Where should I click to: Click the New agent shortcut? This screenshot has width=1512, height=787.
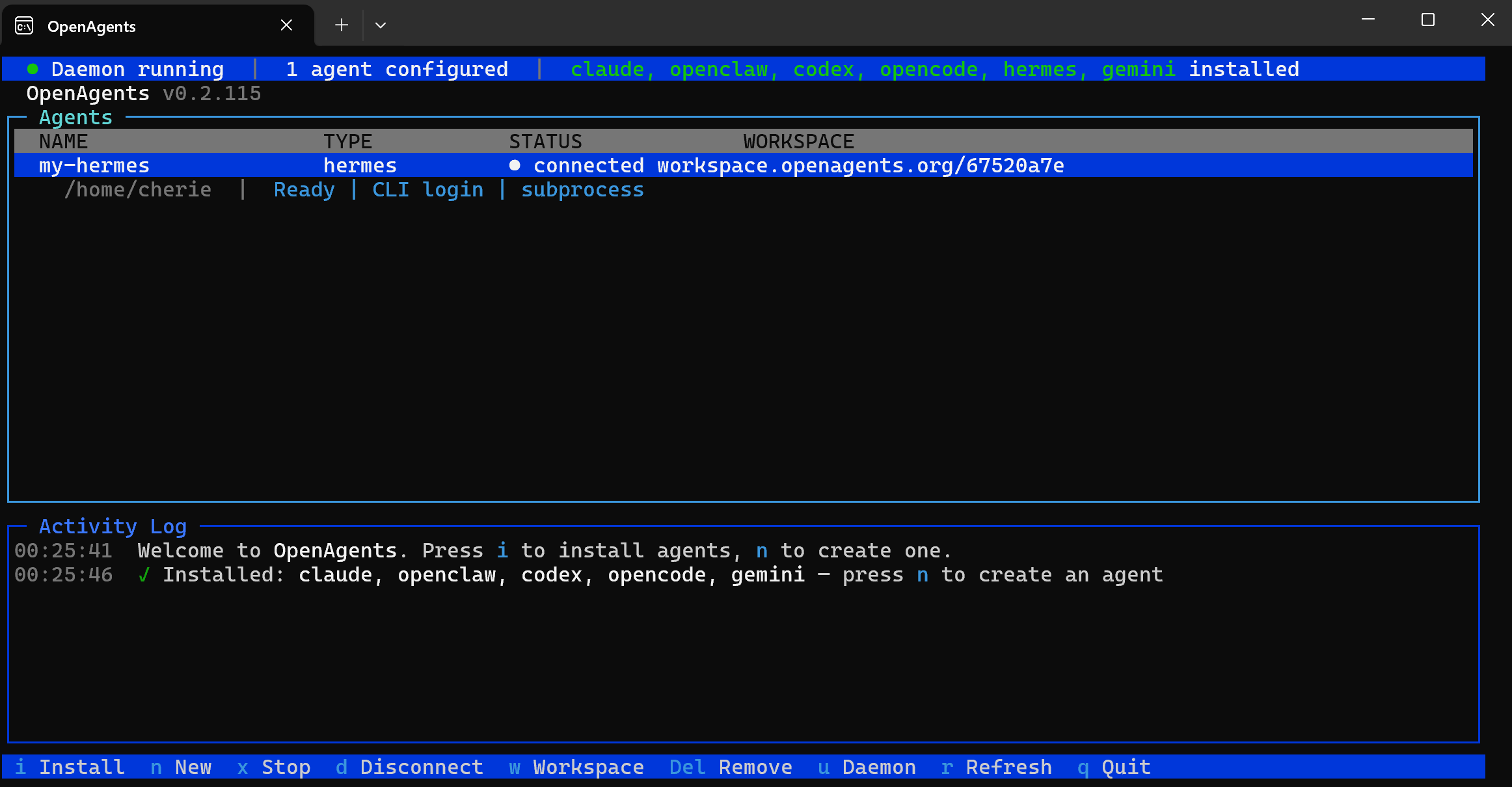click(x=181, y=767)
